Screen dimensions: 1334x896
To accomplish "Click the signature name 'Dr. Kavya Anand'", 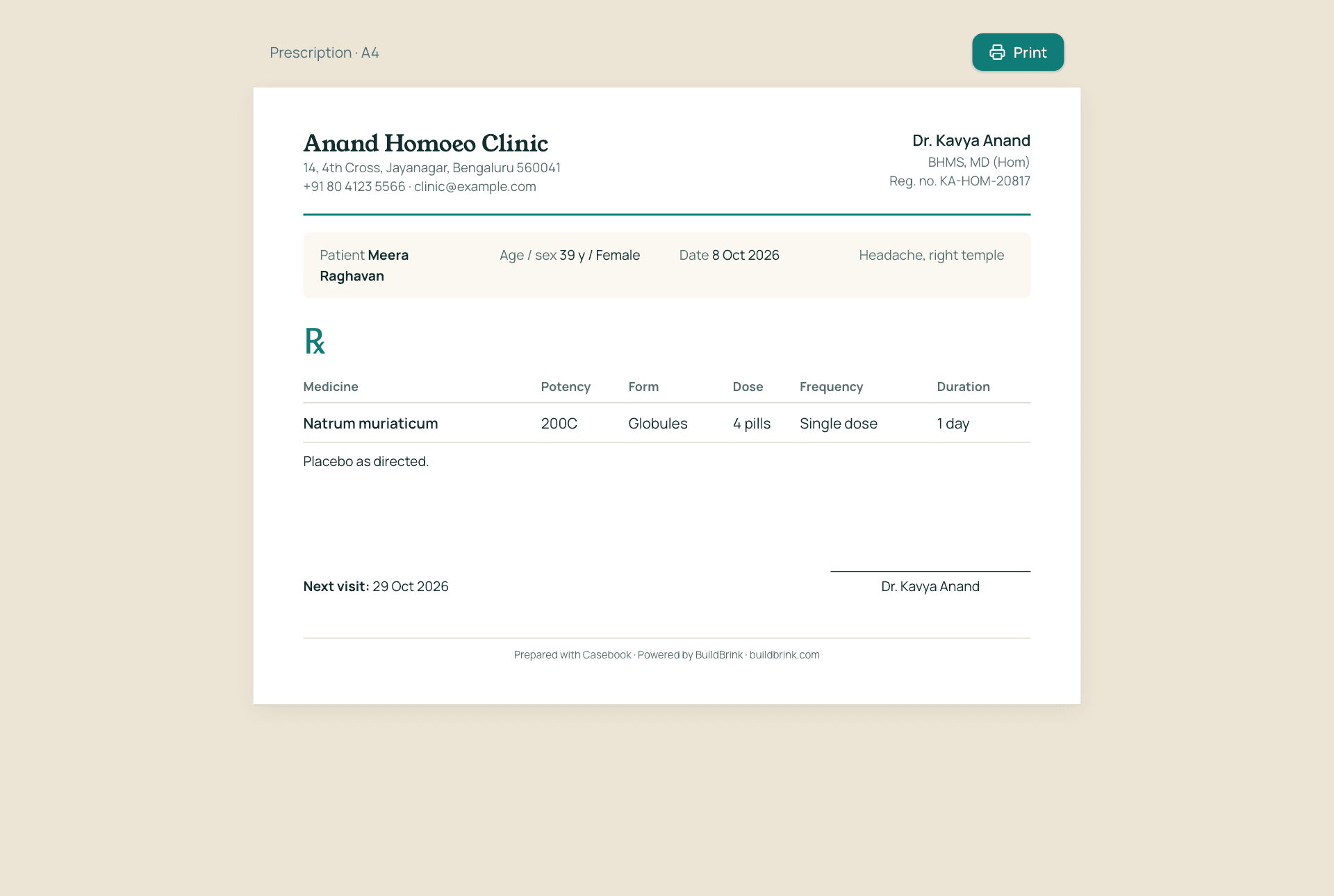I will click(930, 586).
